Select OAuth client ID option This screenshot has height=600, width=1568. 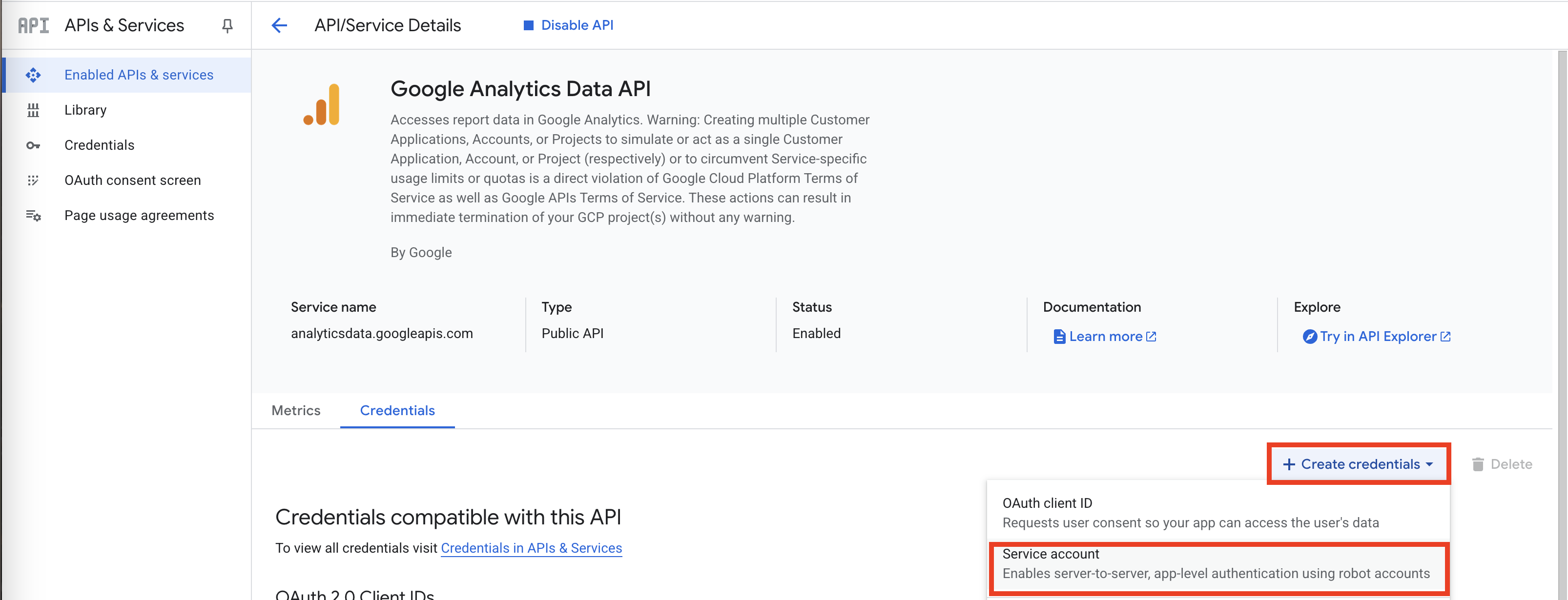click(1218, 513)
